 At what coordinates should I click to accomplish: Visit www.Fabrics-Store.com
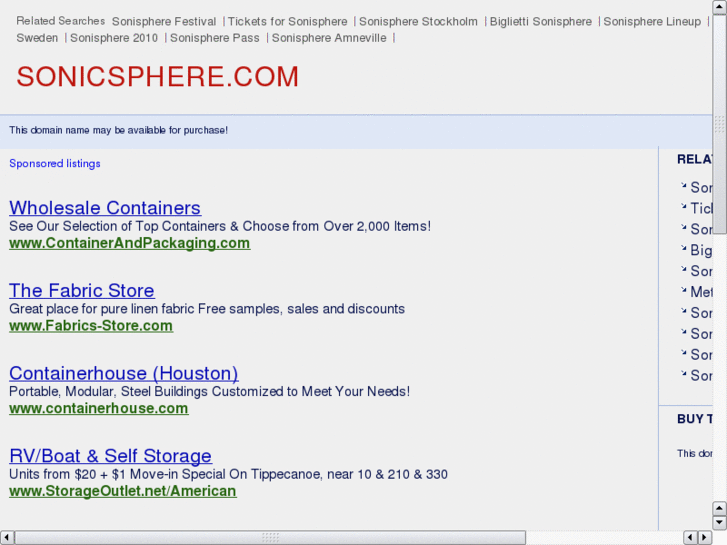pos(91,326)
